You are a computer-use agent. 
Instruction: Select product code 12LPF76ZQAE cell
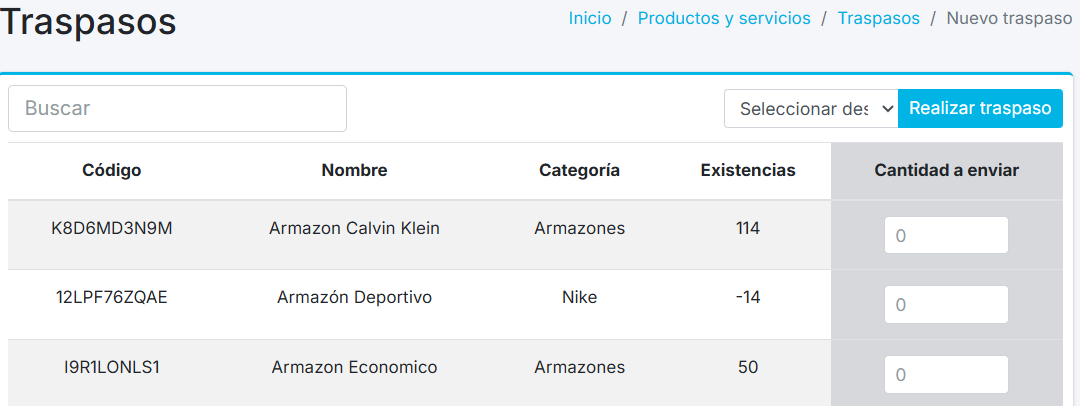point(111,297)
